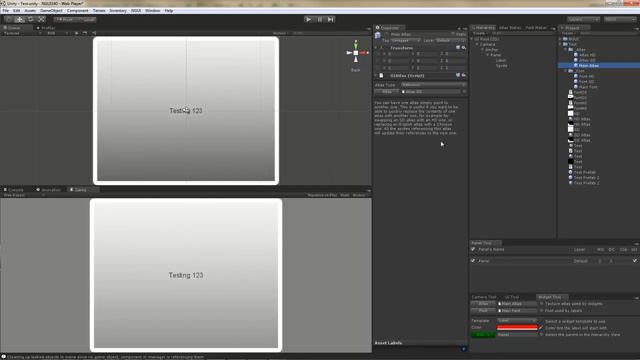Collapse UI Root (2D) in Hierarchy
Screen dimensions: 640x360
[x=472, y=39]
